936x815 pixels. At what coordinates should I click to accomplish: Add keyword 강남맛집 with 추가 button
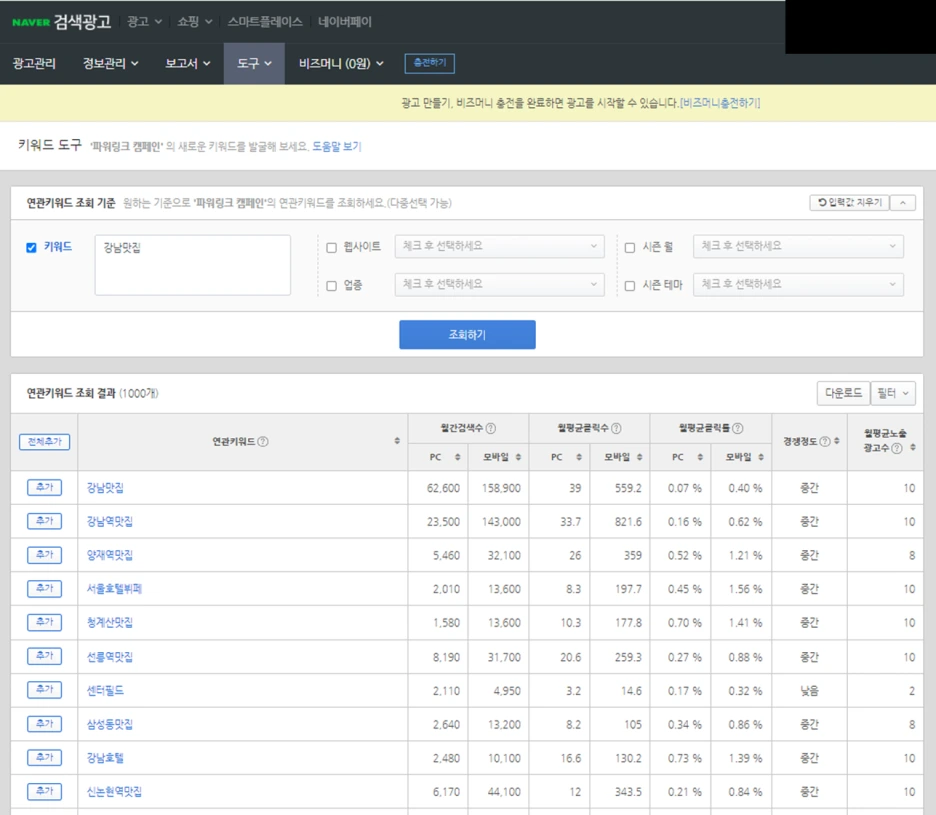[45, 487]
